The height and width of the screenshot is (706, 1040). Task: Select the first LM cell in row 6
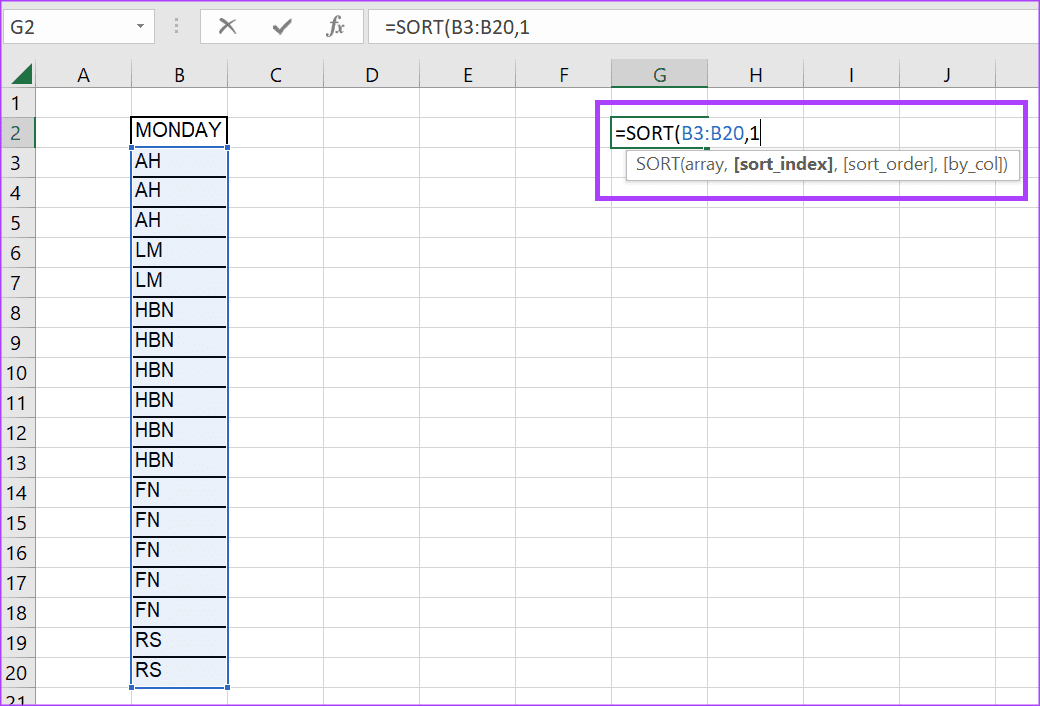click(179, 251)
